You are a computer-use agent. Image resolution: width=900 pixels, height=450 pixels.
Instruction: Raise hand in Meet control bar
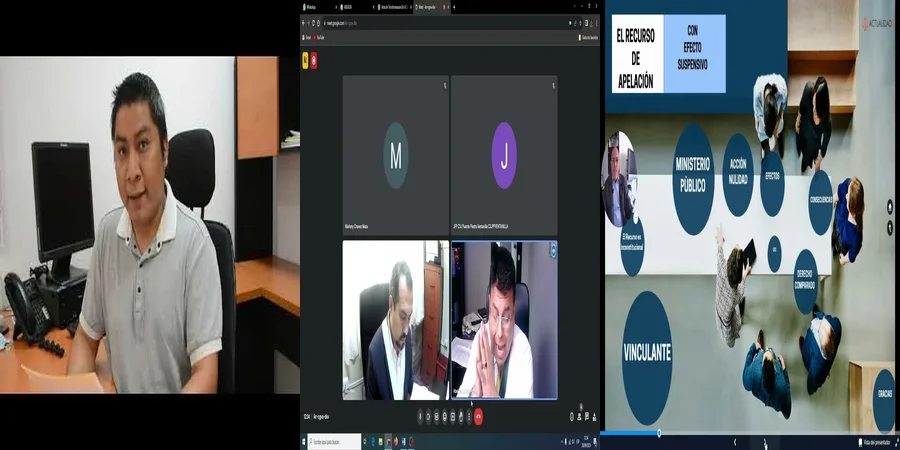click(461, 417)
